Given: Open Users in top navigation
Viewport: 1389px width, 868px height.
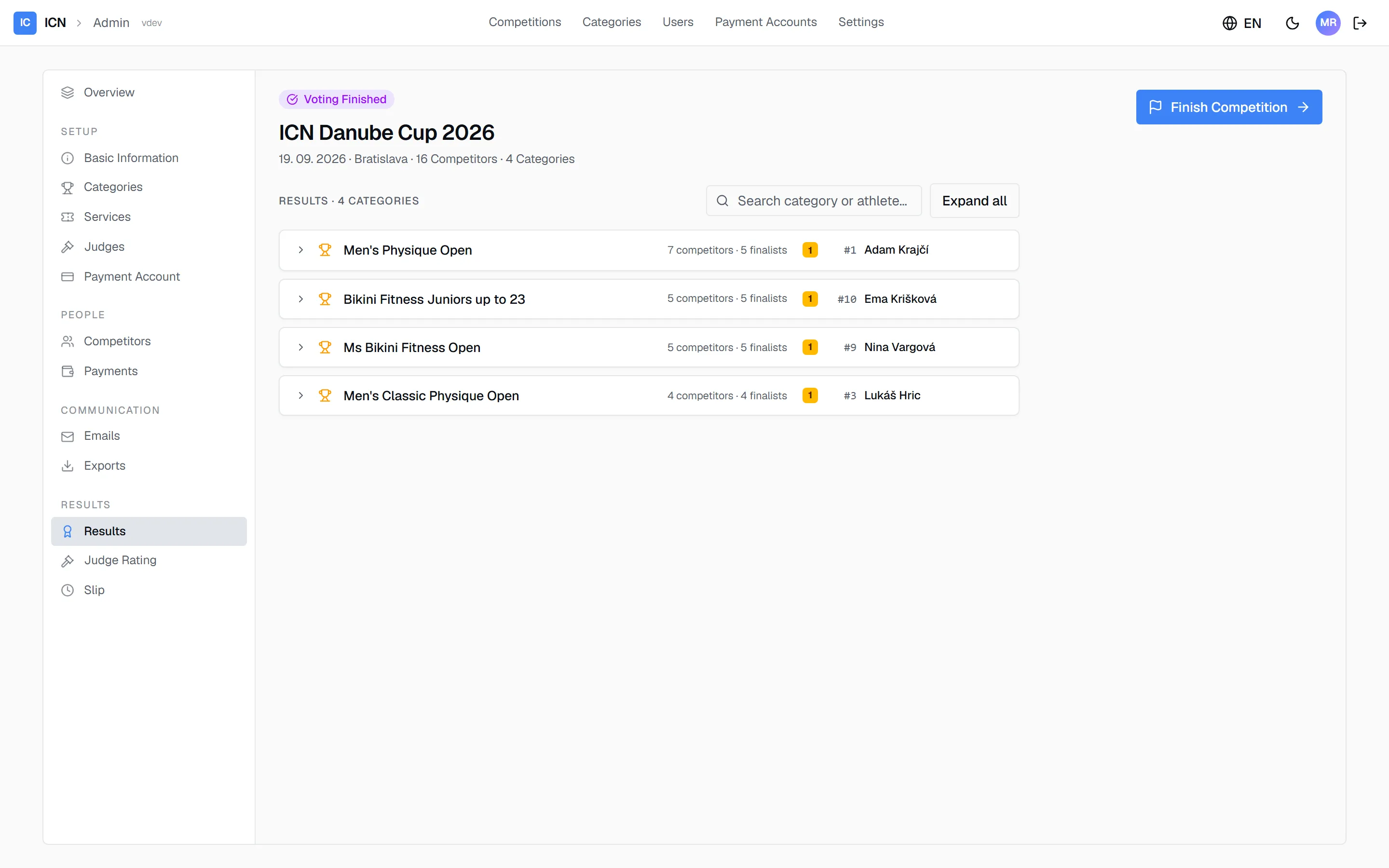Looking at the screenshot, I should pyautogui.click(x=678, y=22).
